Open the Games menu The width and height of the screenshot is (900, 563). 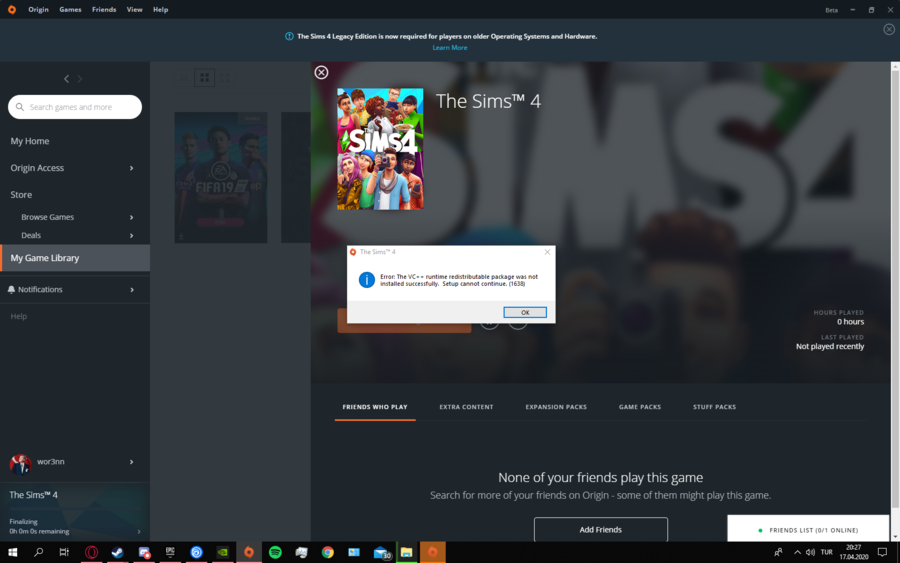[70, 10]
